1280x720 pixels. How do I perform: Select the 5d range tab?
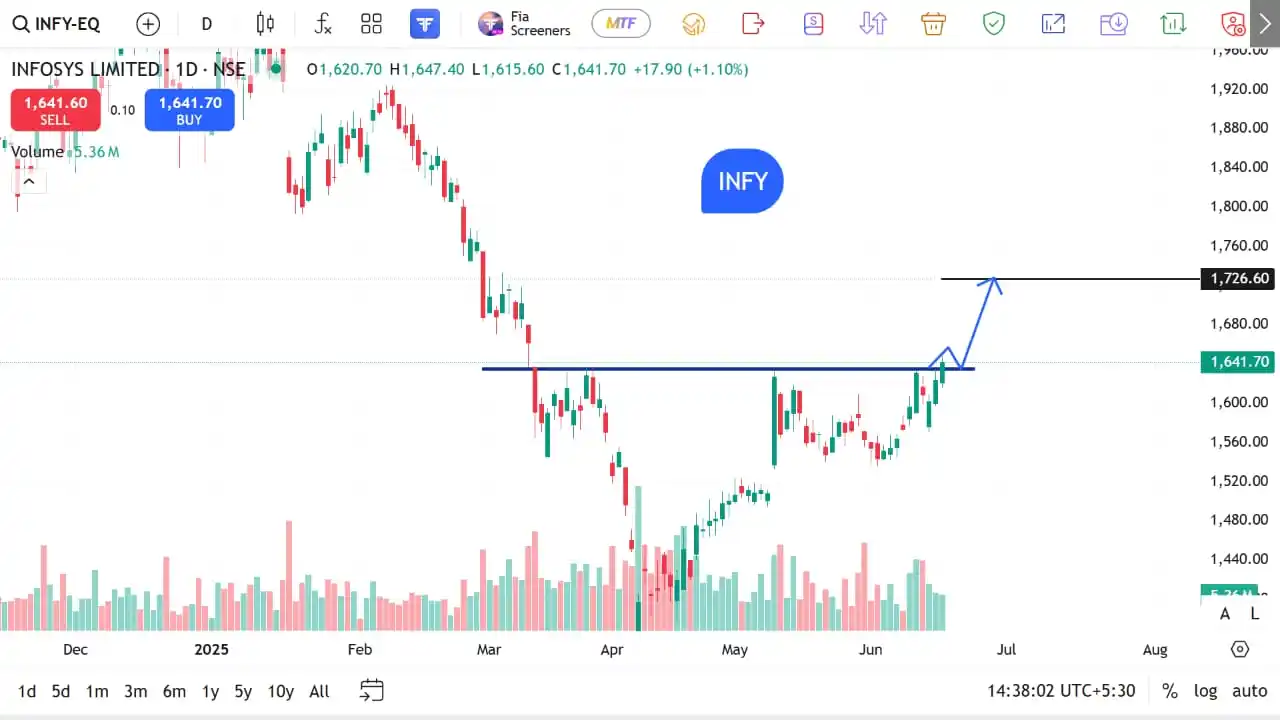pyautogui.click(x=61, y=691)
